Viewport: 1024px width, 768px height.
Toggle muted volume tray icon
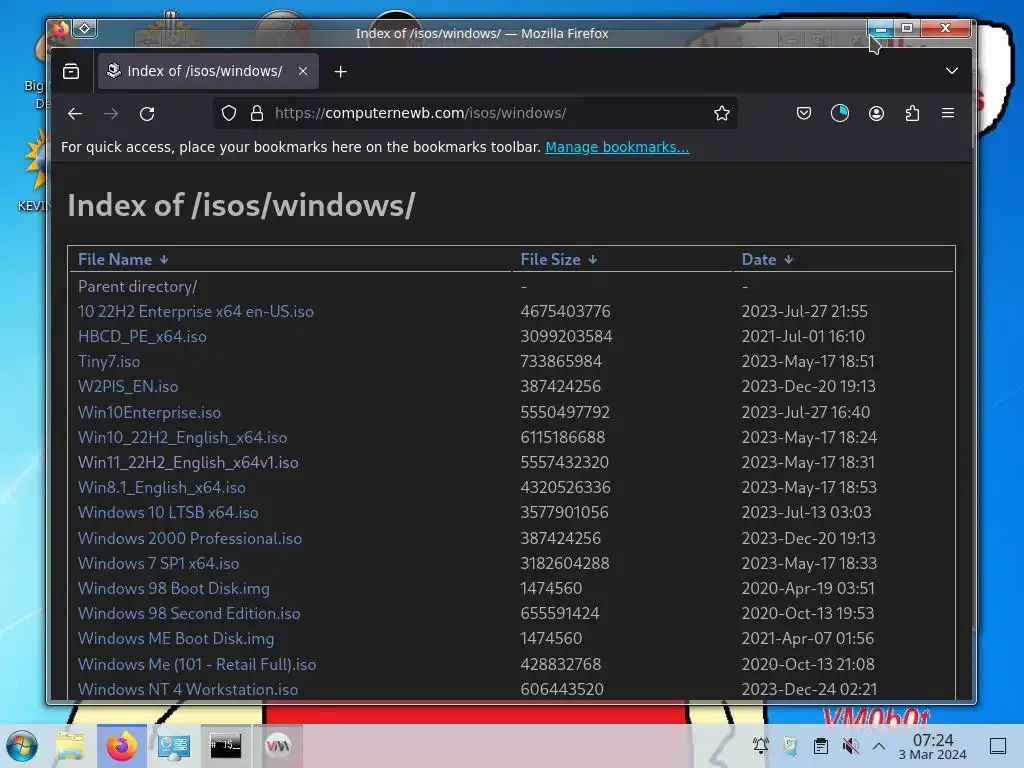coord(850,746)
